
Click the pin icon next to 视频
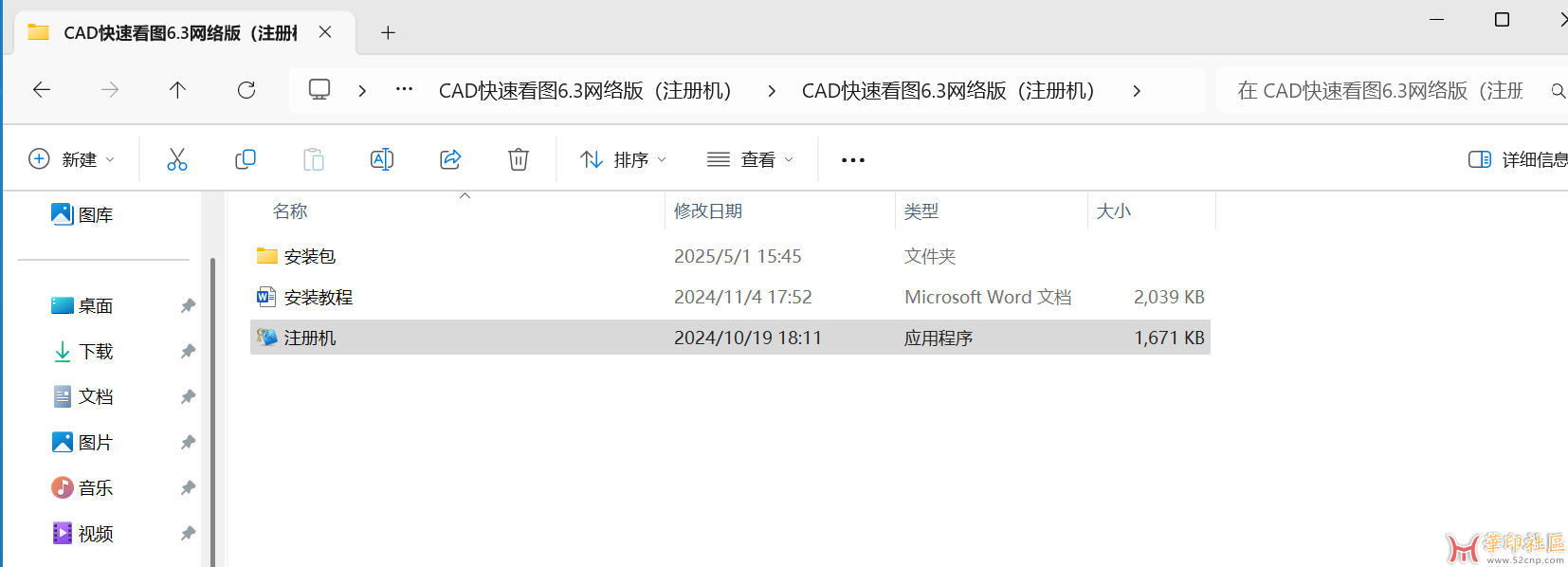pos(188,533)
